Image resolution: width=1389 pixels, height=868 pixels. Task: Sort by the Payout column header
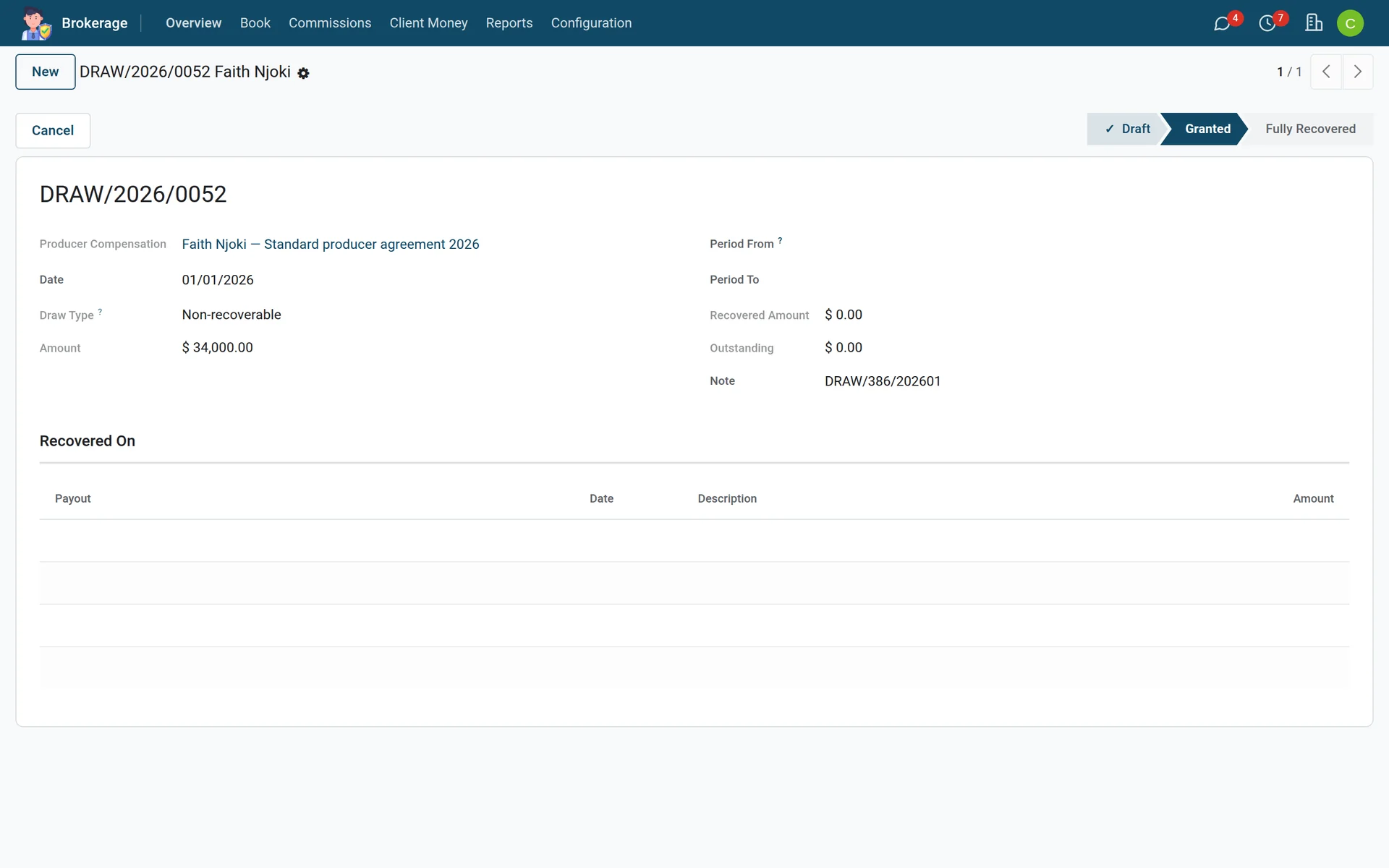click(73, 498)
